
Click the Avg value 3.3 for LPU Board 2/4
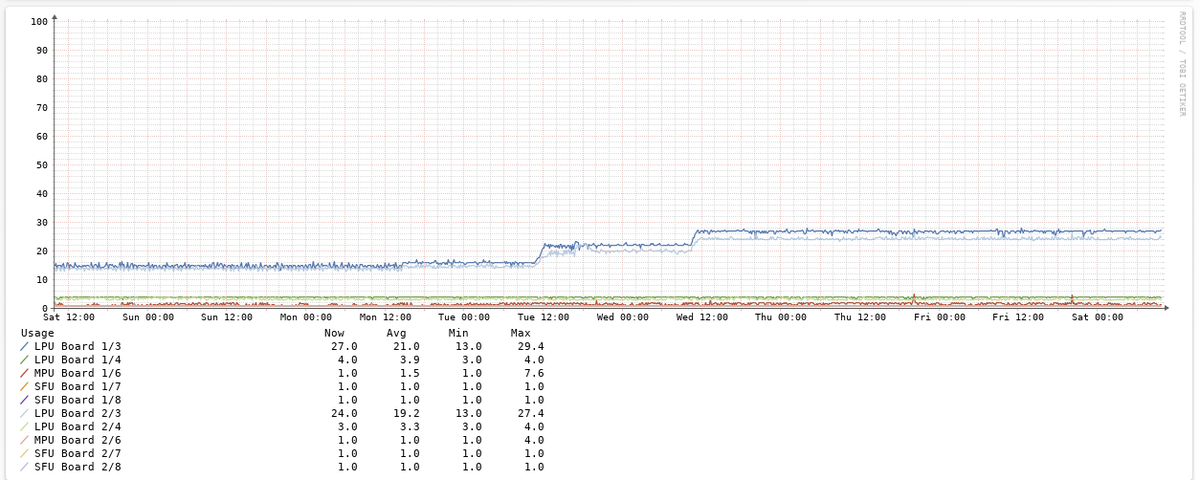(411, 427)
